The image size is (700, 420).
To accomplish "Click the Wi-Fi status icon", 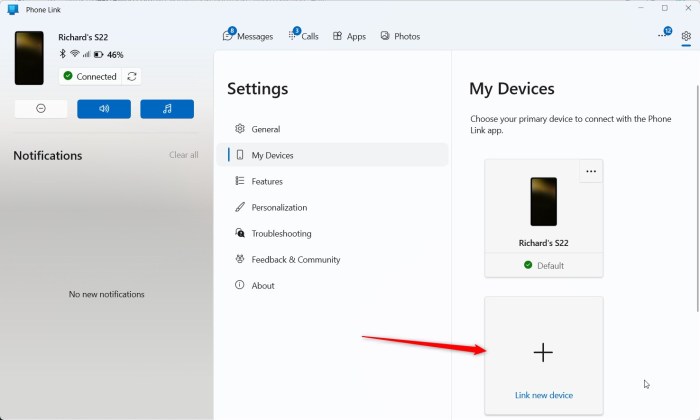I will coord(75,54).
